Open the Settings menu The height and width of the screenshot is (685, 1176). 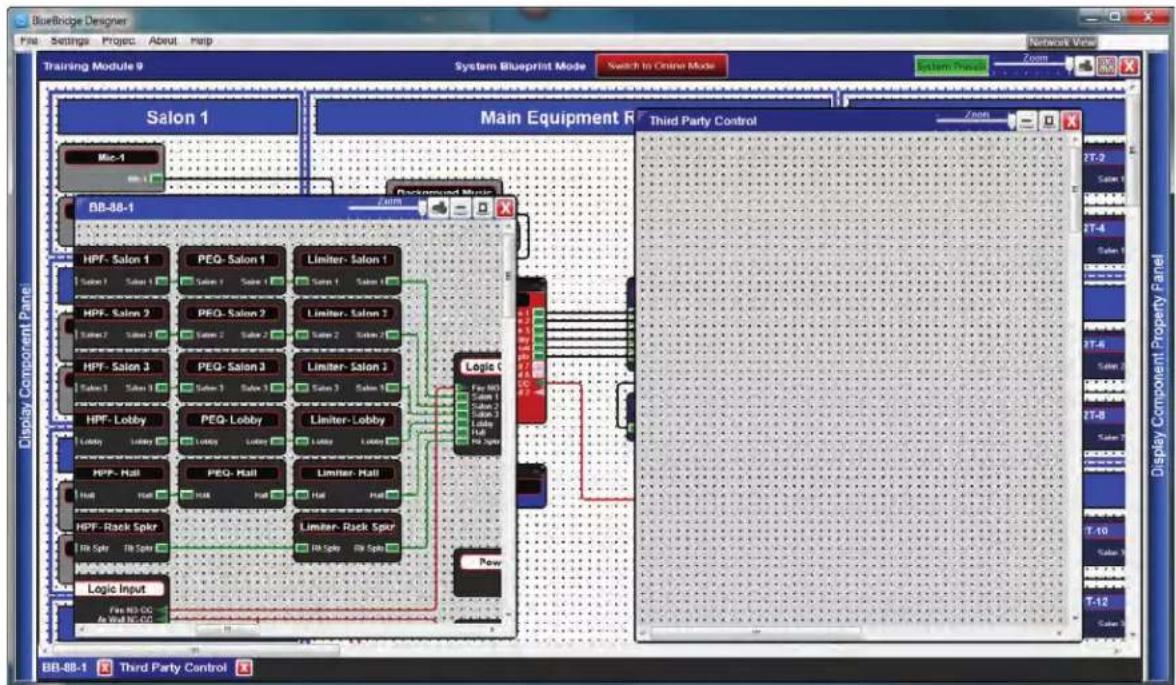[x=70, y=41]
